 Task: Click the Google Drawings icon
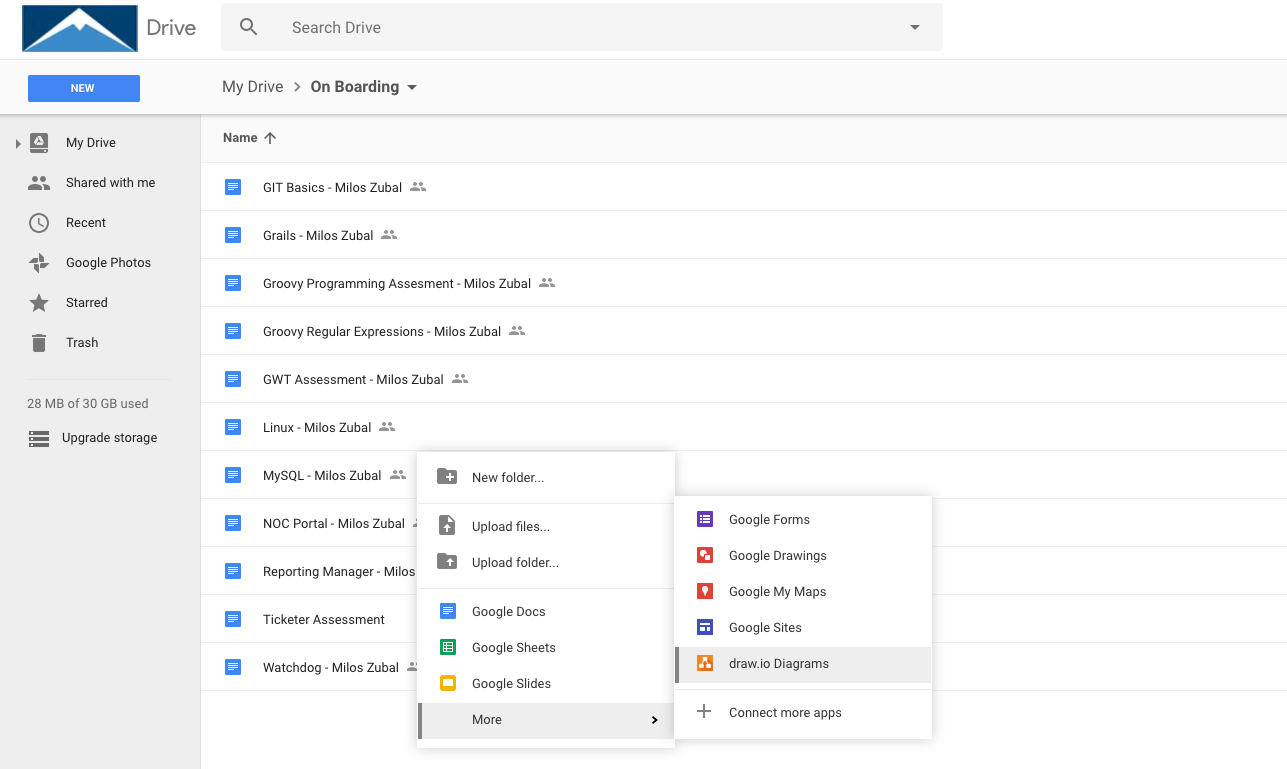705,555
